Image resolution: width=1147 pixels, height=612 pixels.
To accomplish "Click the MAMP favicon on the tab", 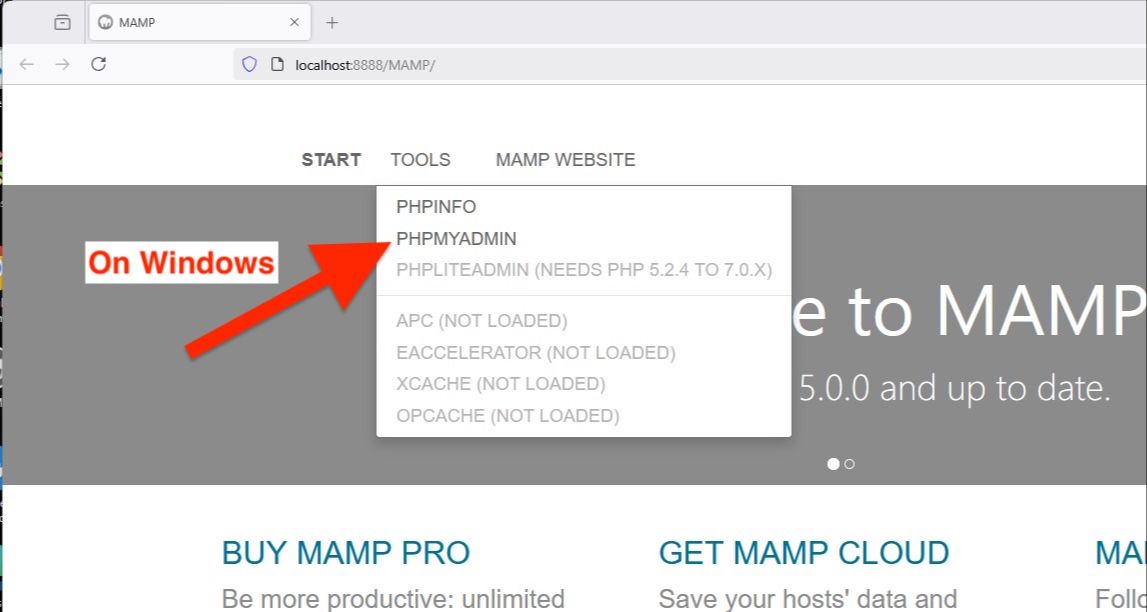I will click(105, 23).
